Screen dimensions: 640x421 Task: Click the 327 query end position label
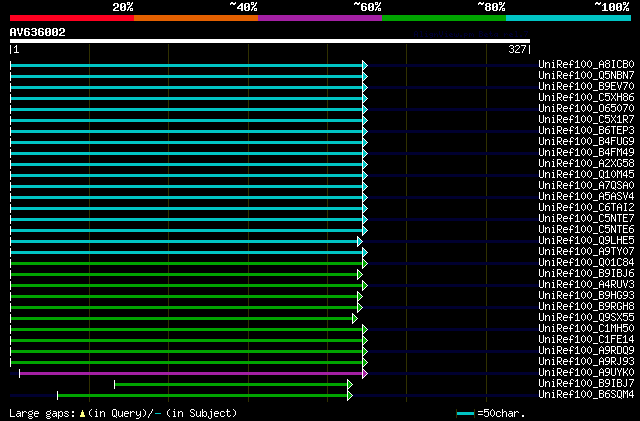point(517,50)
